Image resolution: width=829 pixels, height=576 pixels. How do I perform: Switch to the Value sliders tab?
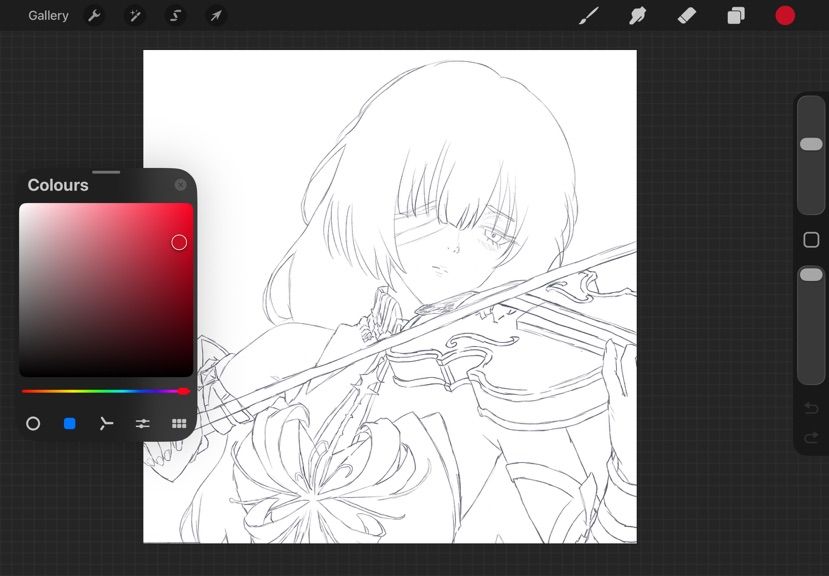(143, 424)
